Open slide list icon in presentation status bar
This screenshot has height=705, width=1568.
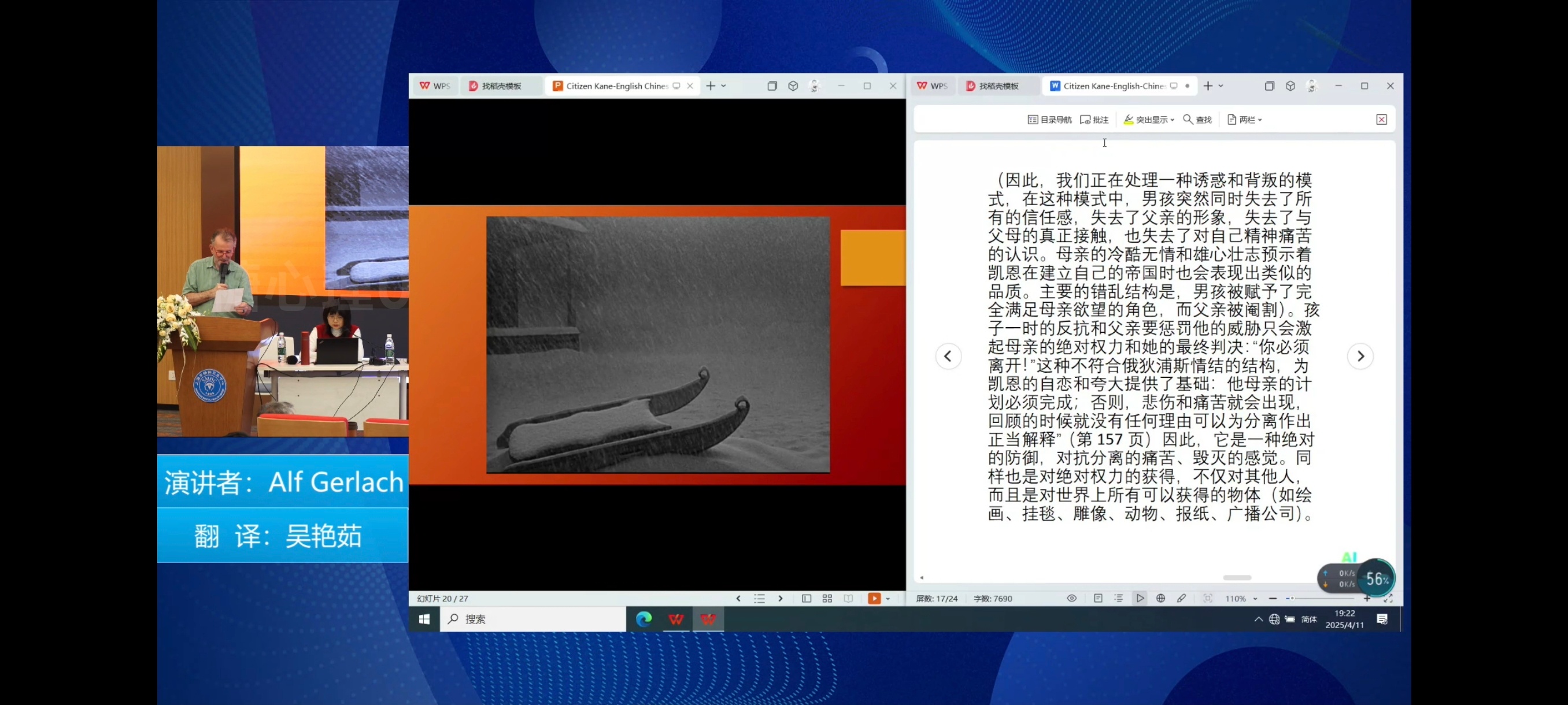pyautogui.click(x=759, y=599)
